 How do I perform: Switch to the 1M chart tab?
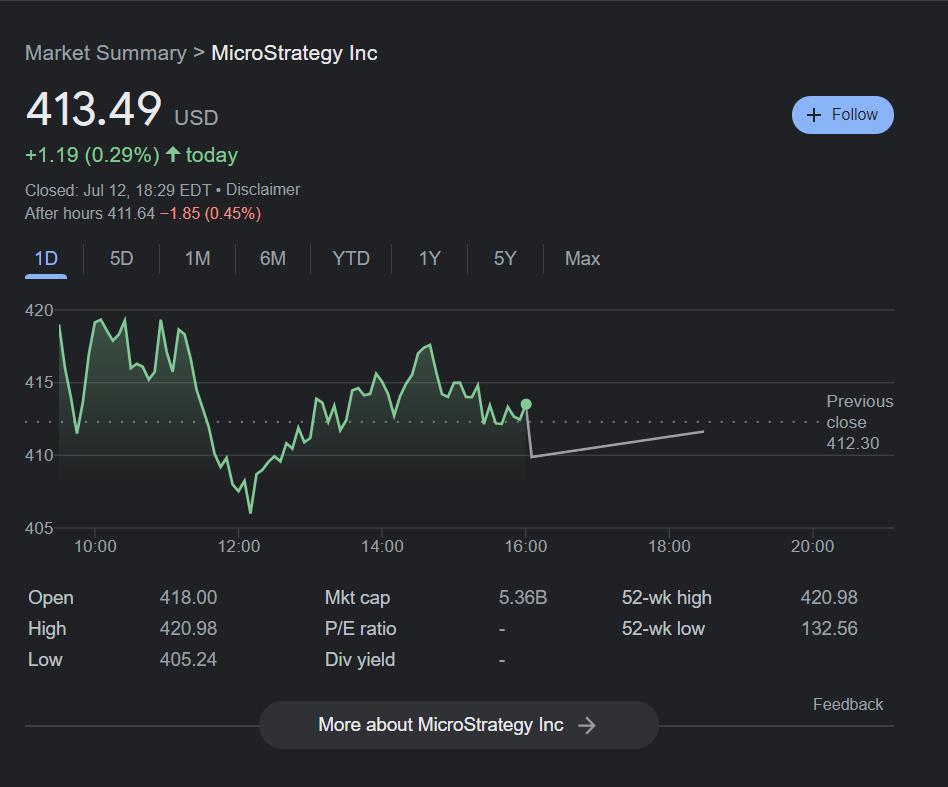click(x=197, y=259)
